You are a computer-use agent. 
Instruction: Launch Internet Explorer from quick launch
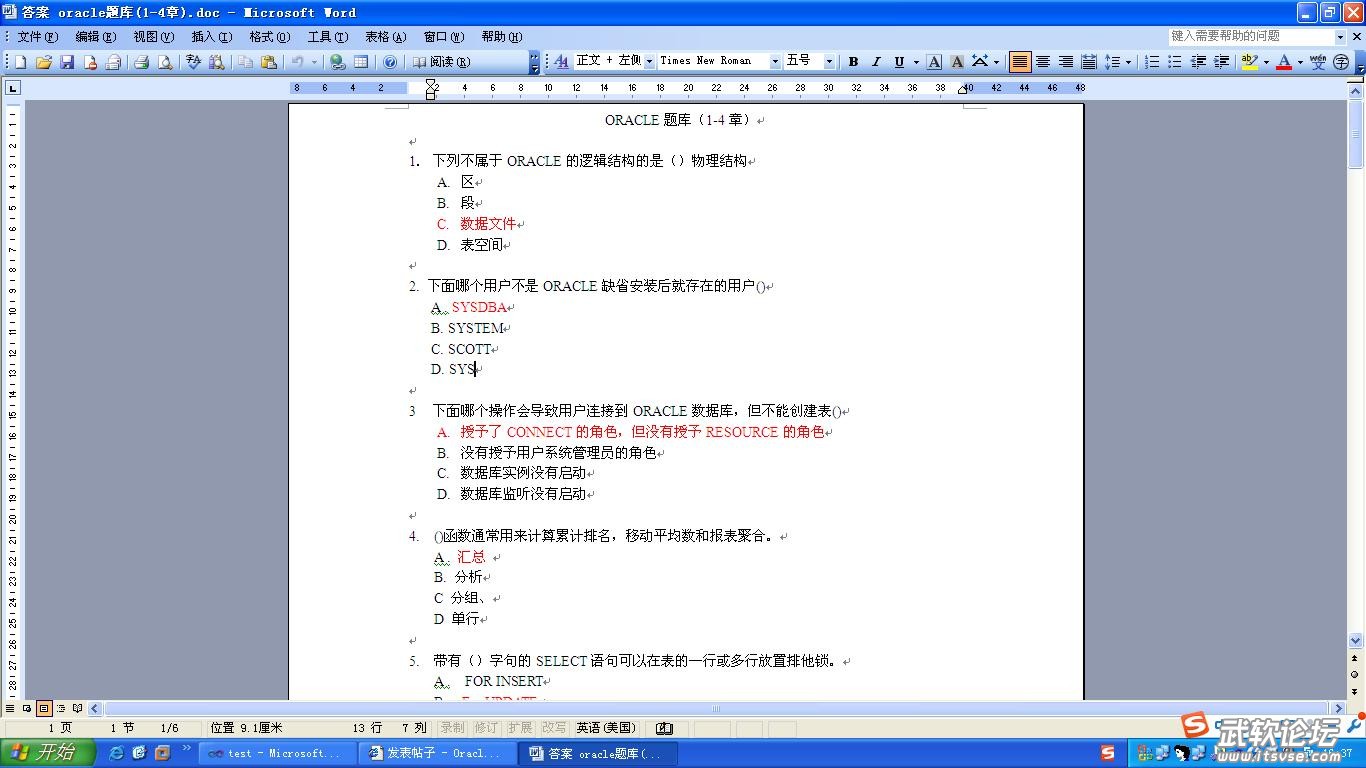point(117,752)
